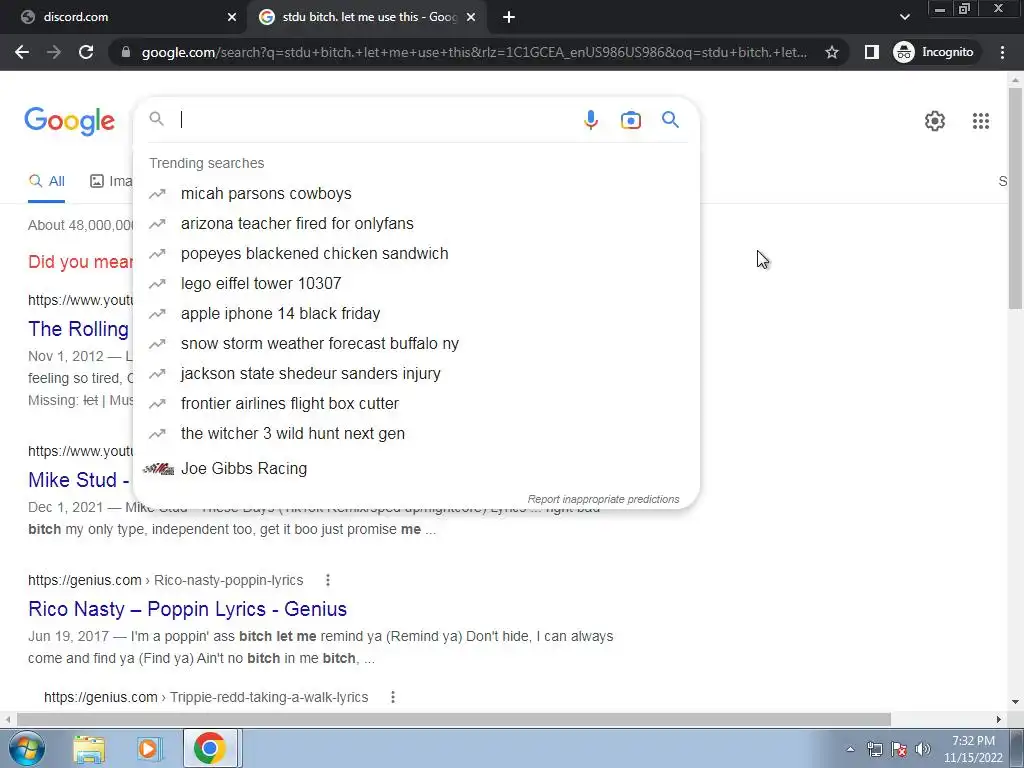This screenshot has width=1024, height=768.
Task: Click the blue magnifier search button
Action: 670,120
